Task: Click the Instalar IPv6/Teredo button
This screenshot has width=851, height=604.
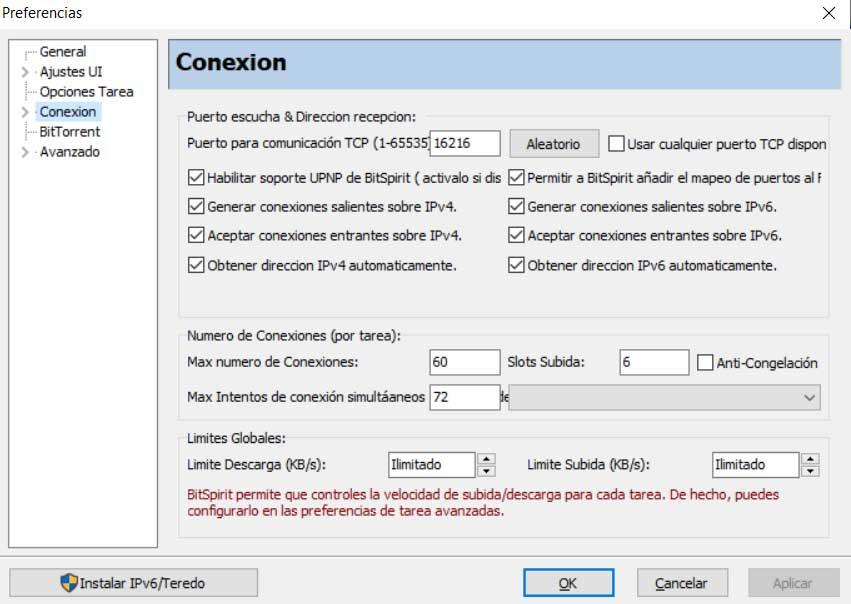Action: coord(134,583)
